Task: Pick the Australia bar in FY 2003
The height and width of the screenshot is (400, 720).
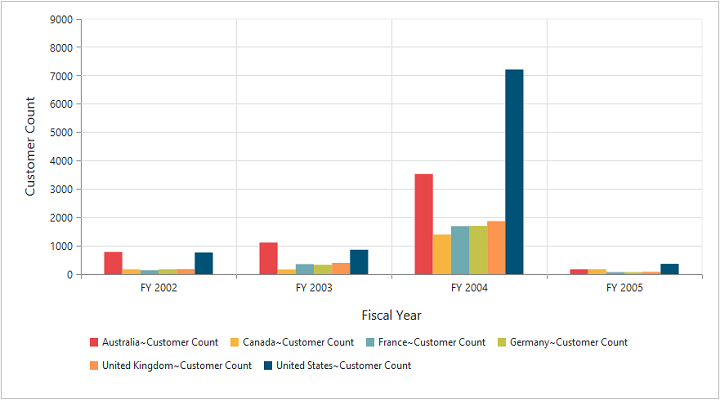Action: pyautogui.click(x=268, y=258)
